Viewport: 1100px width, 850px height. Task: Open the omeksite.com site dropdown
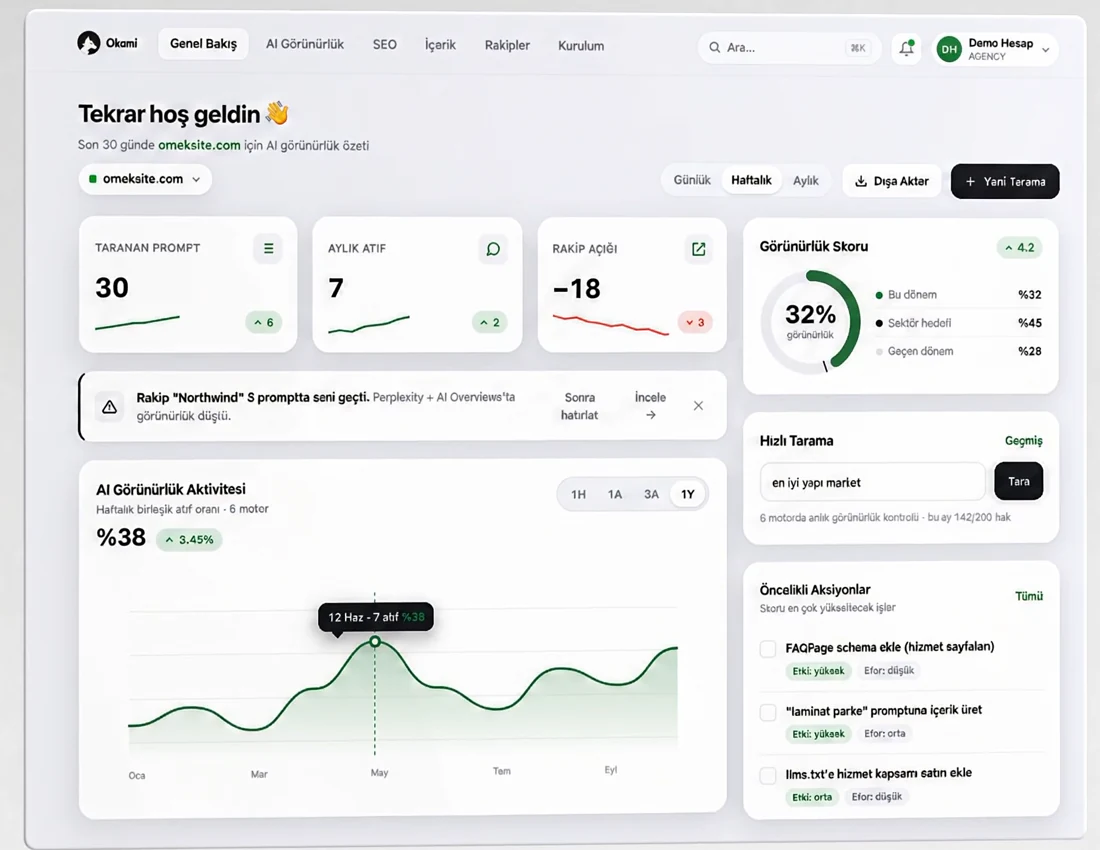point(145,179)
